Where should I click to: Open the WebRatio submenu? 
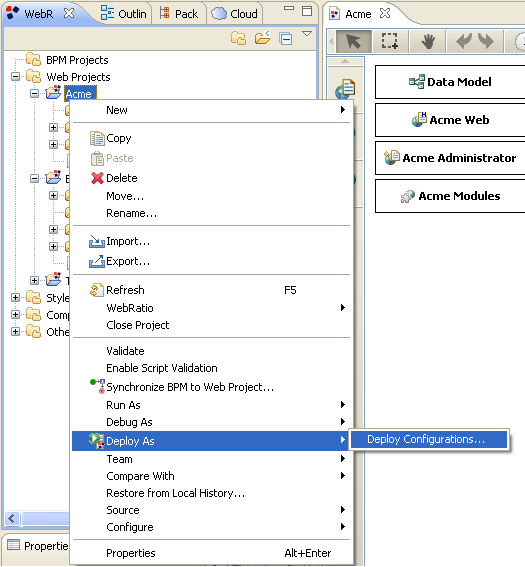[x=212, y=308]
